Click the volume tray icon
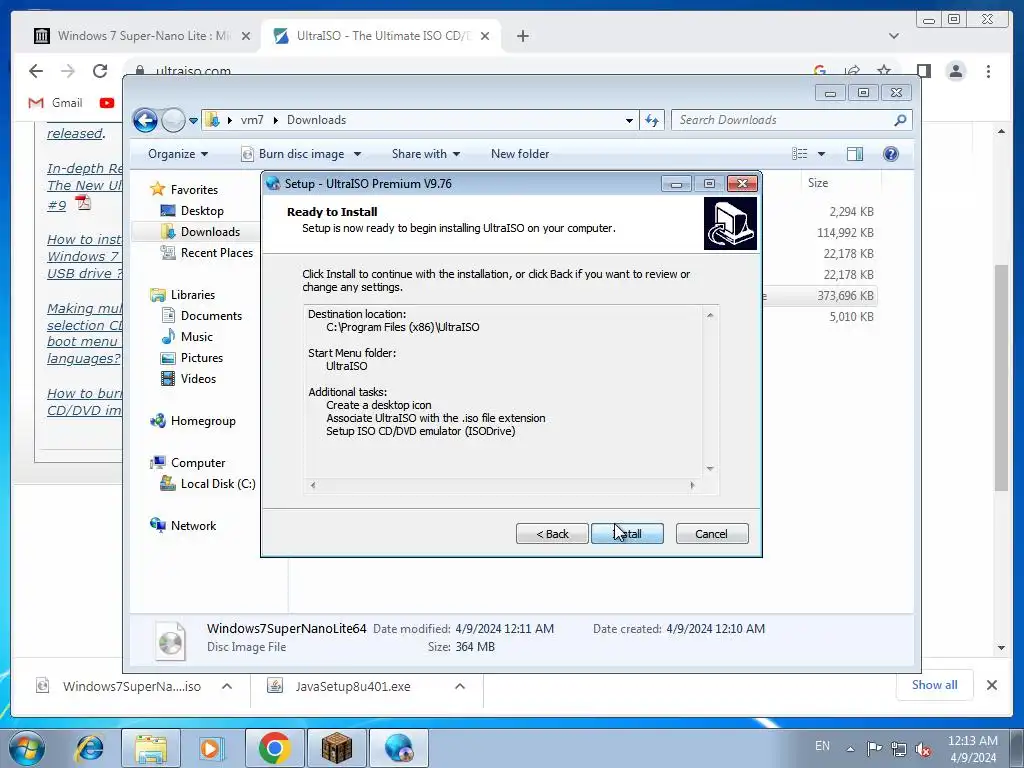The height and width of the screenshot is (768, 1024). point(922,749)
